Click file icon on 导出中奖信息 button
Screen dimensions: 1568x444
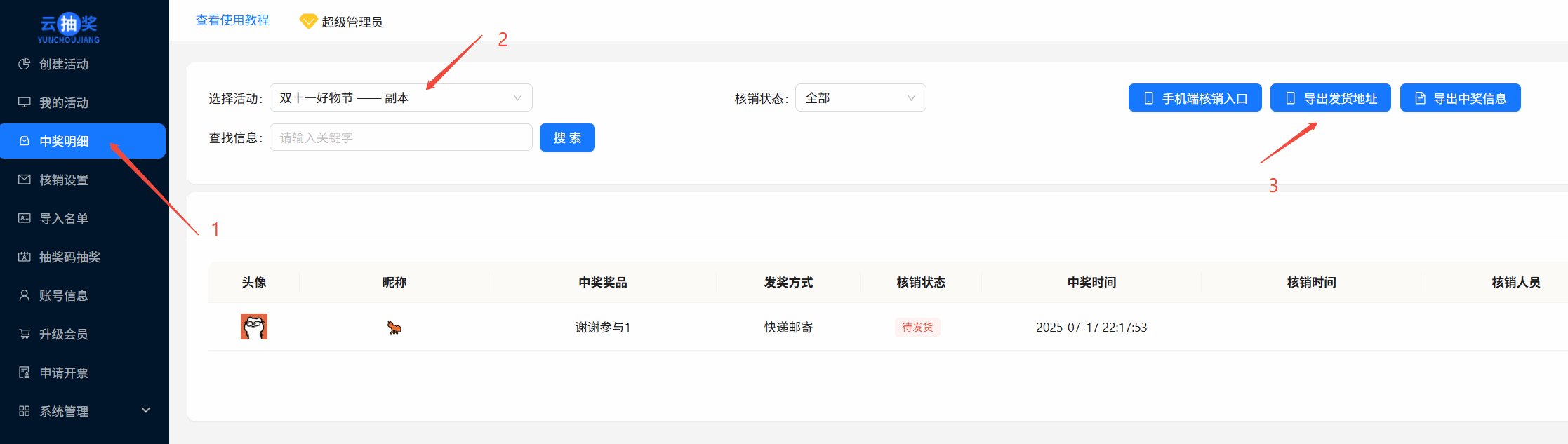1420,98
